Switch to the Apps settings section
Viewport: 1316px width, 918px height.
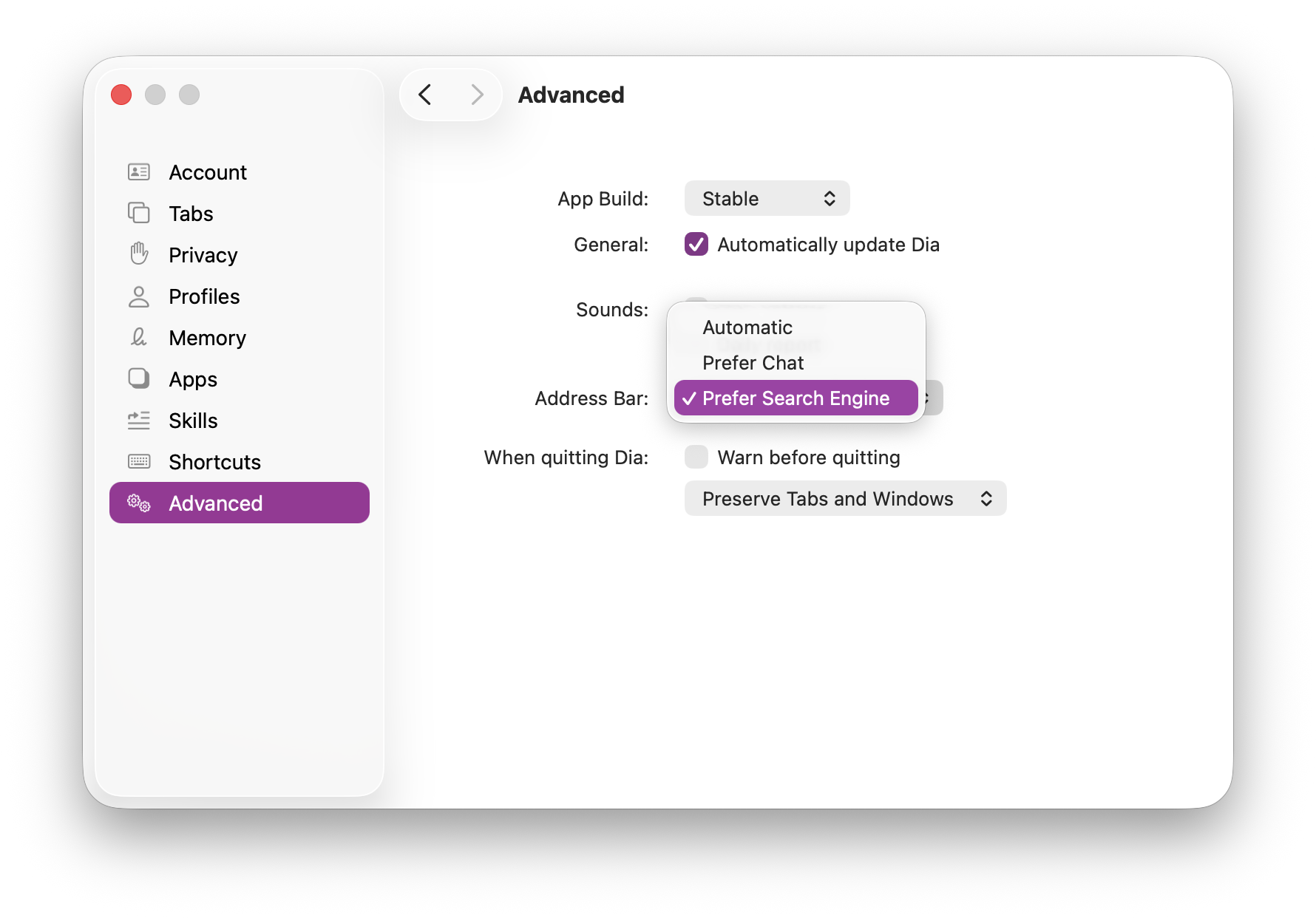coord(240,379)
